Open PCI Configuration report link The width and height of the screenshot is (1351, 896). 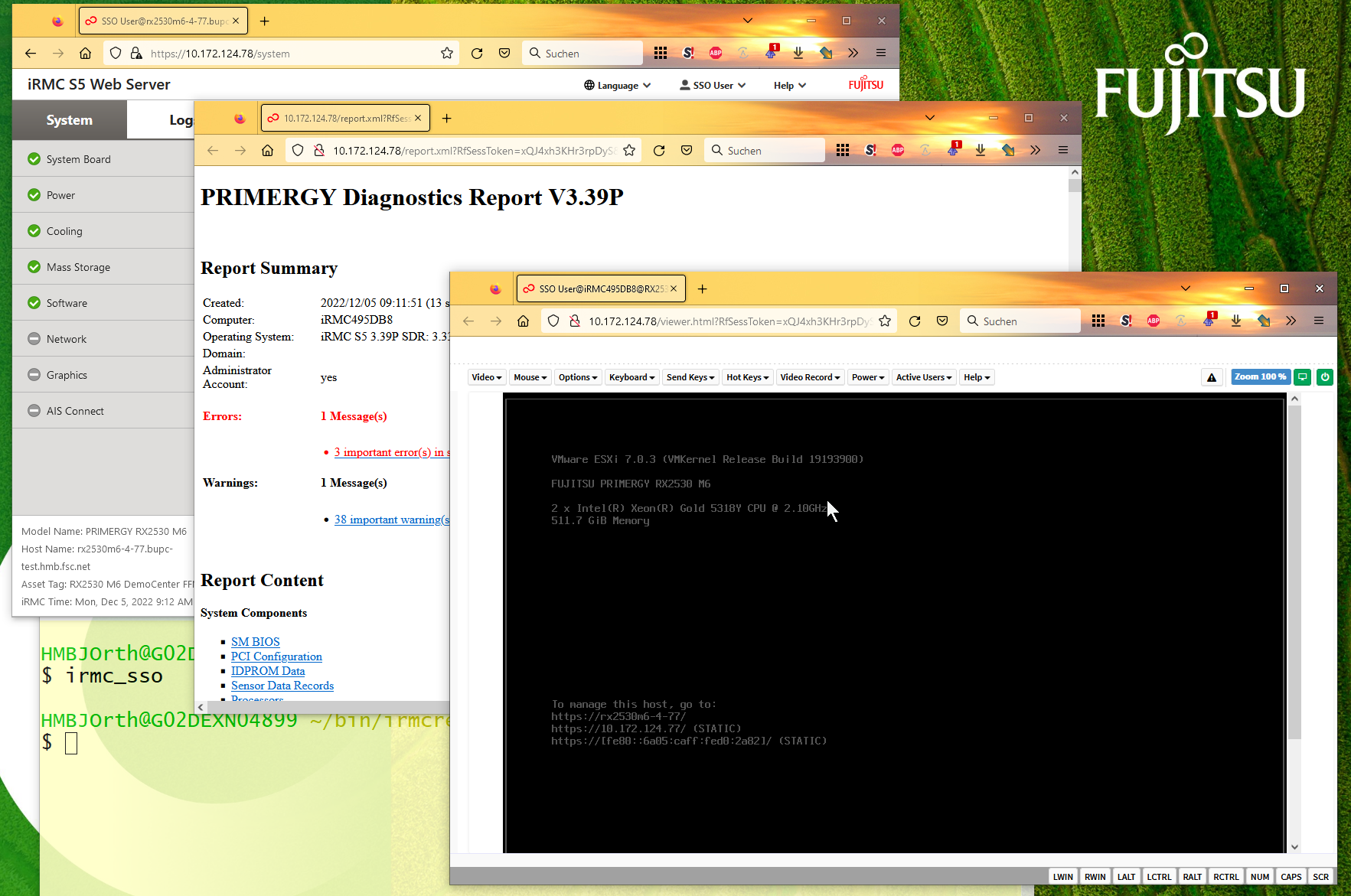[x=276, y=657]
